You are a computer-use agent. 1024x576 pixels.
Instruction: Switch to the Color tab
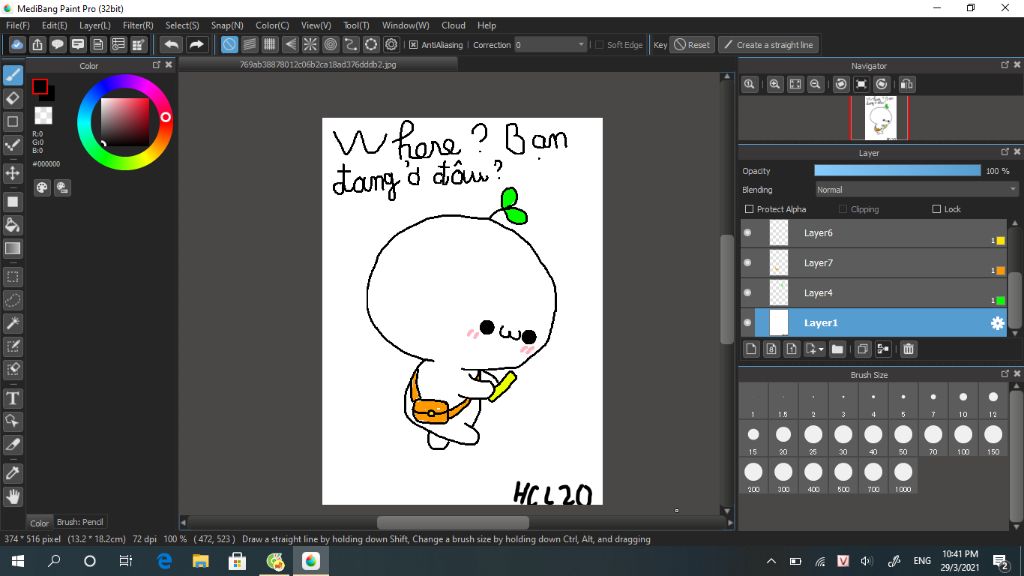click(39, 522)
